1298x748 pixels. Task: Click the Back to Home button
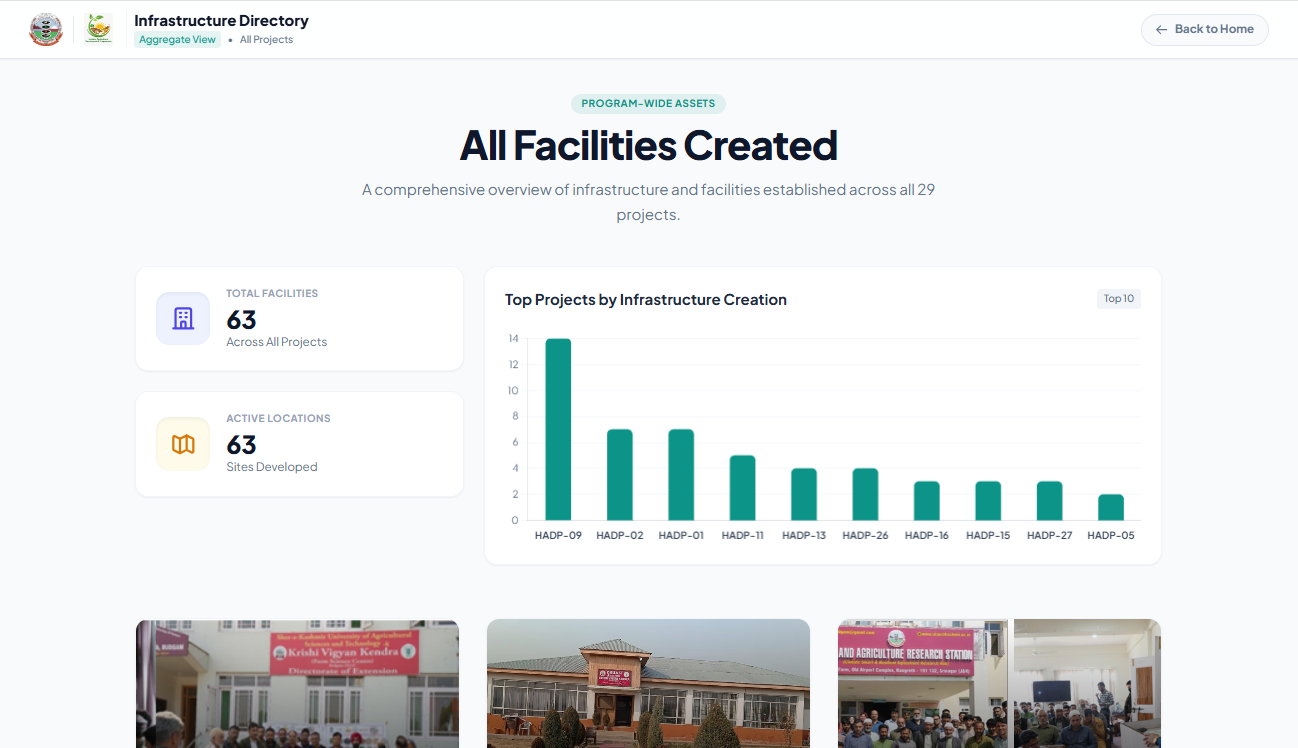[x=1204, y=29]
